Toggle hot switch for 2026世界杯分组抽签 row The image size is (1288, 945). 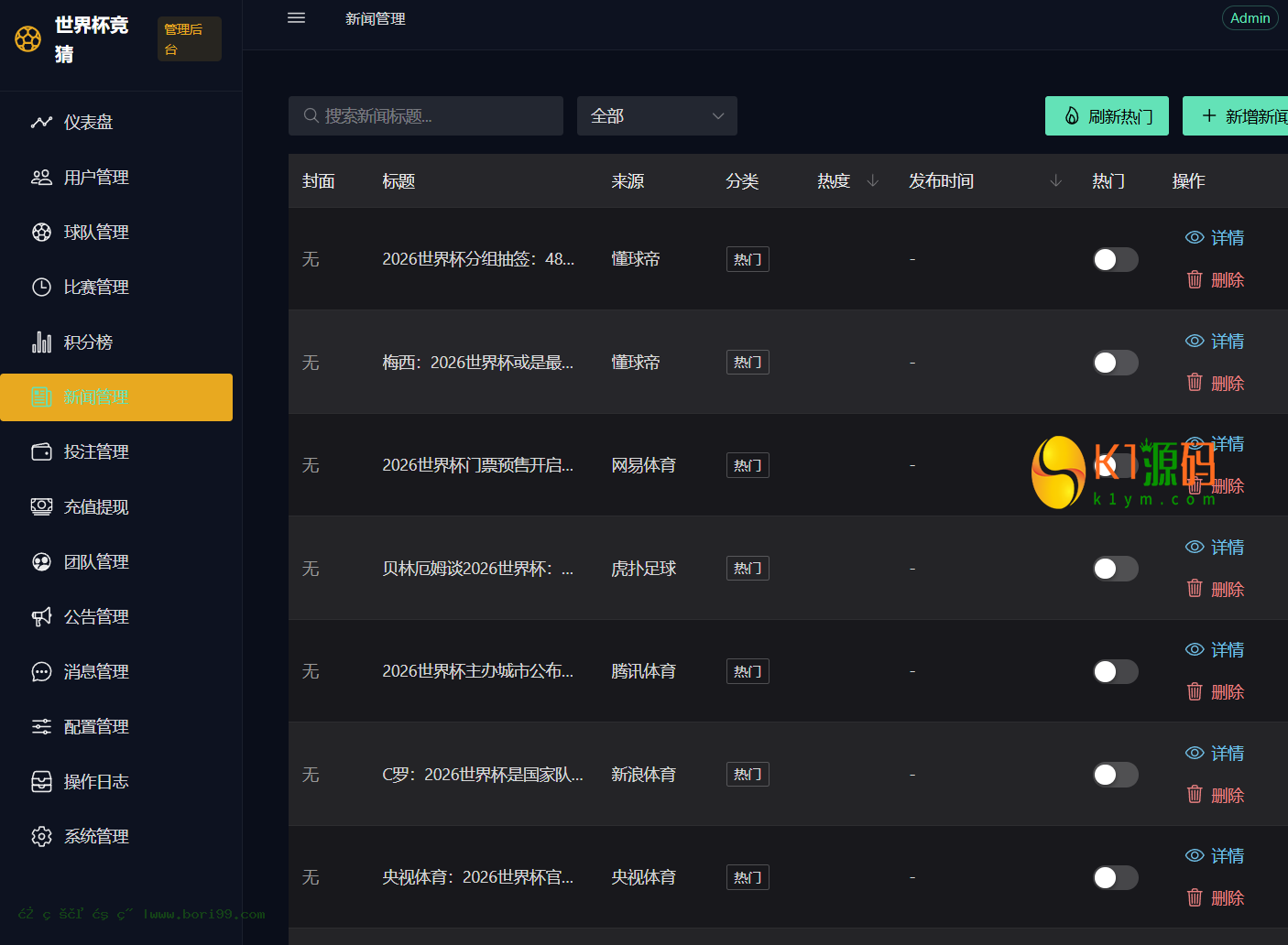(x=1116, y=259)
